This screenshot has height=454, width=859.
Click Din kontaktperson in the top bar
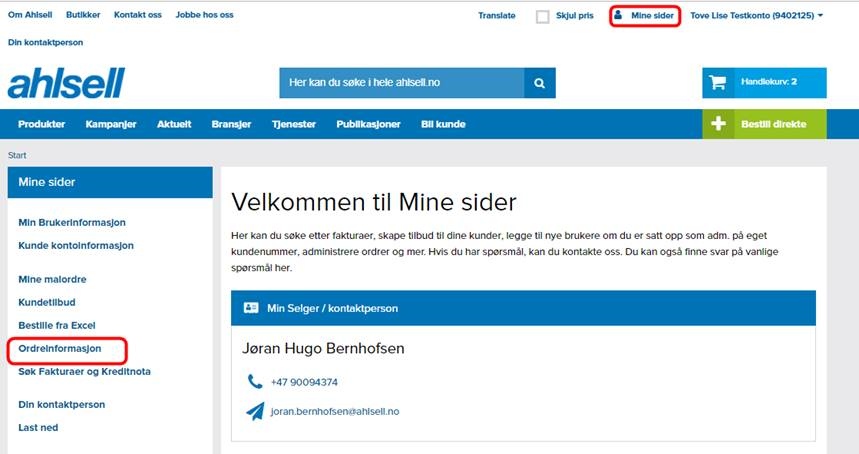(x=45, y=42)
